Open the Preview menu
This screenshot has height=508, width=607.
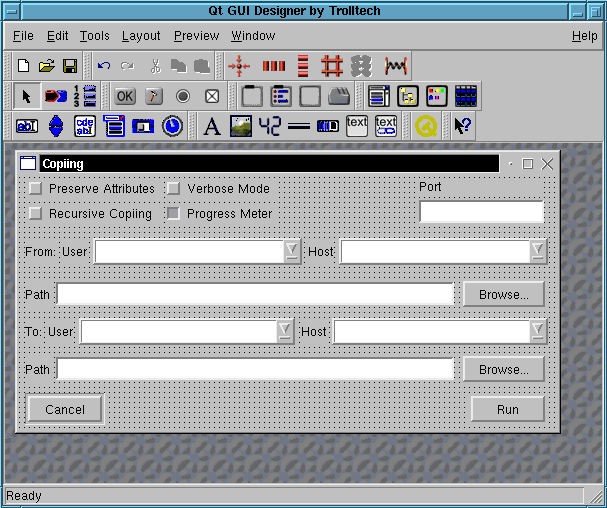[196, 36]
